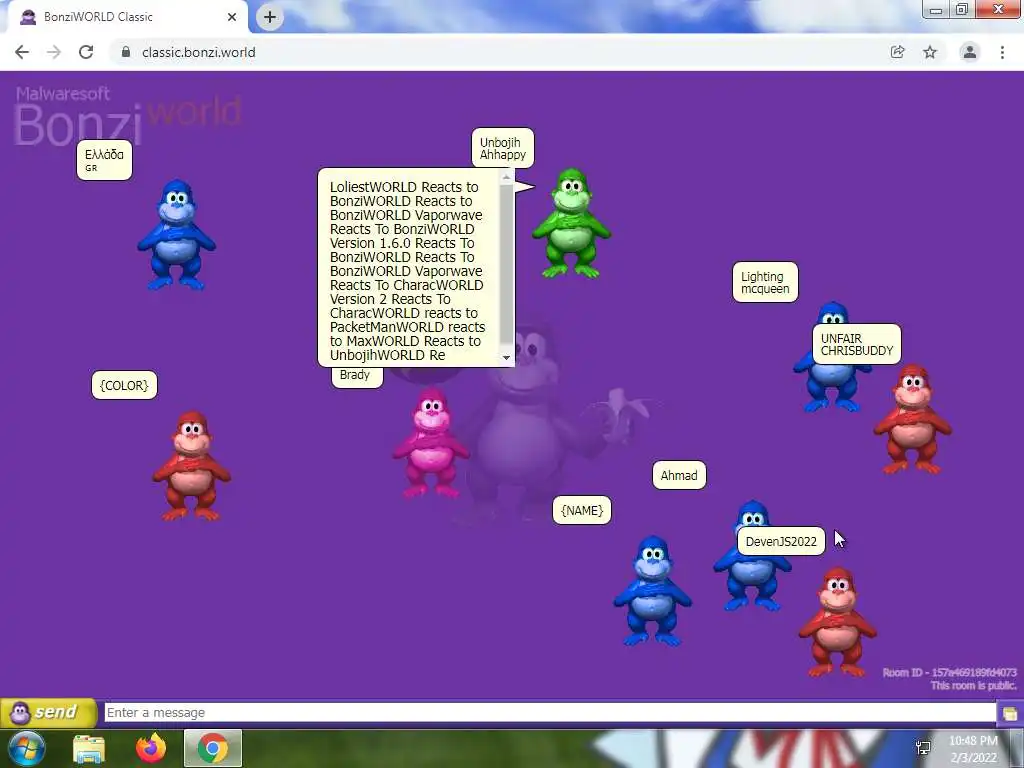The width and height of the screenshot is (1024, 768).
Task: Click the Brady name tag
Action: click(357, 377)
